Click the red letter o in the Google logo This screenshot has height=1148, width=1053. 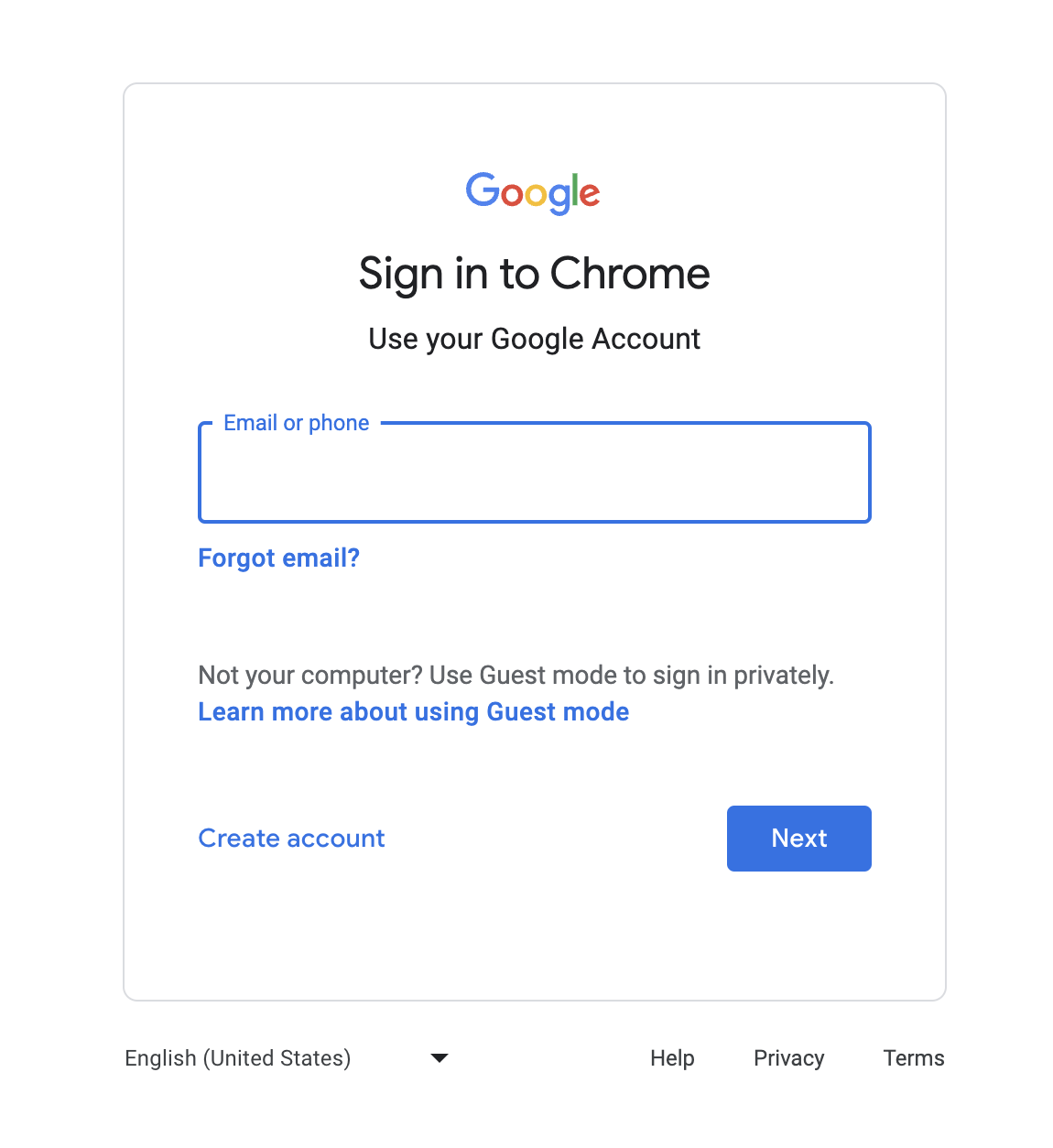pos(512,194)
